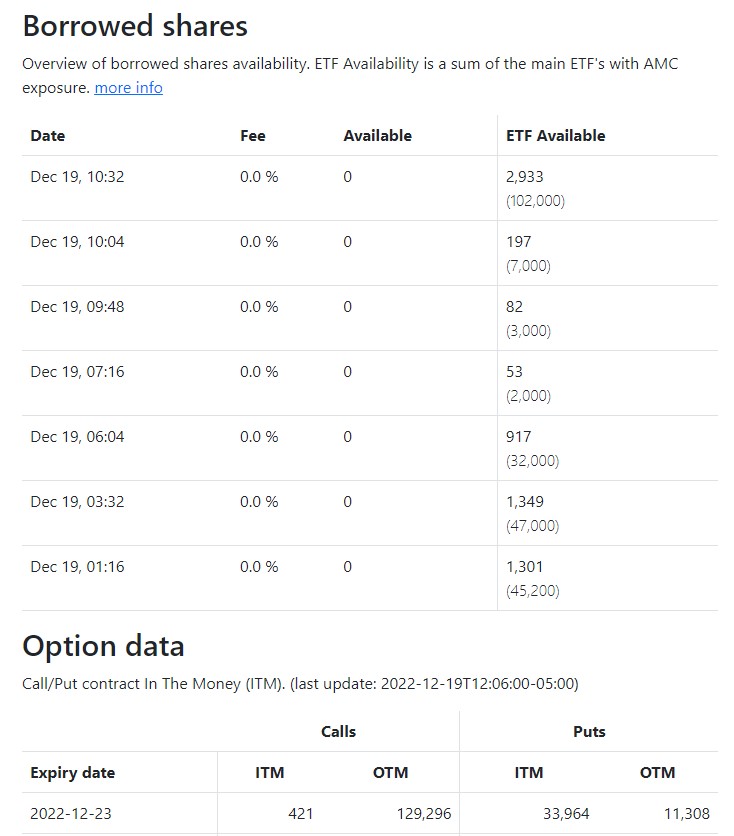Select the 'Dec 19, 10:32' date cell
This screenshot has width=734, height=836.
pyautogui.click(x=77, y=177)
